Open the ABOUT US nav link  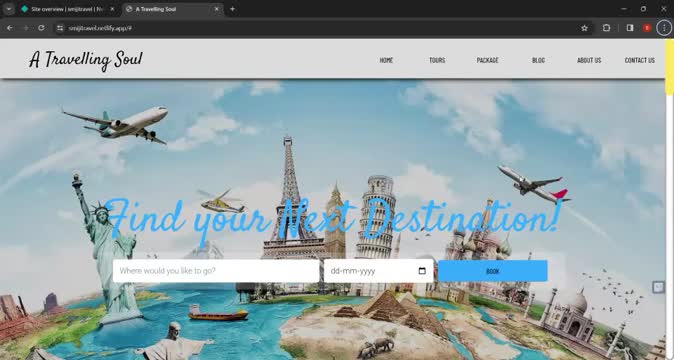point(589,60)
